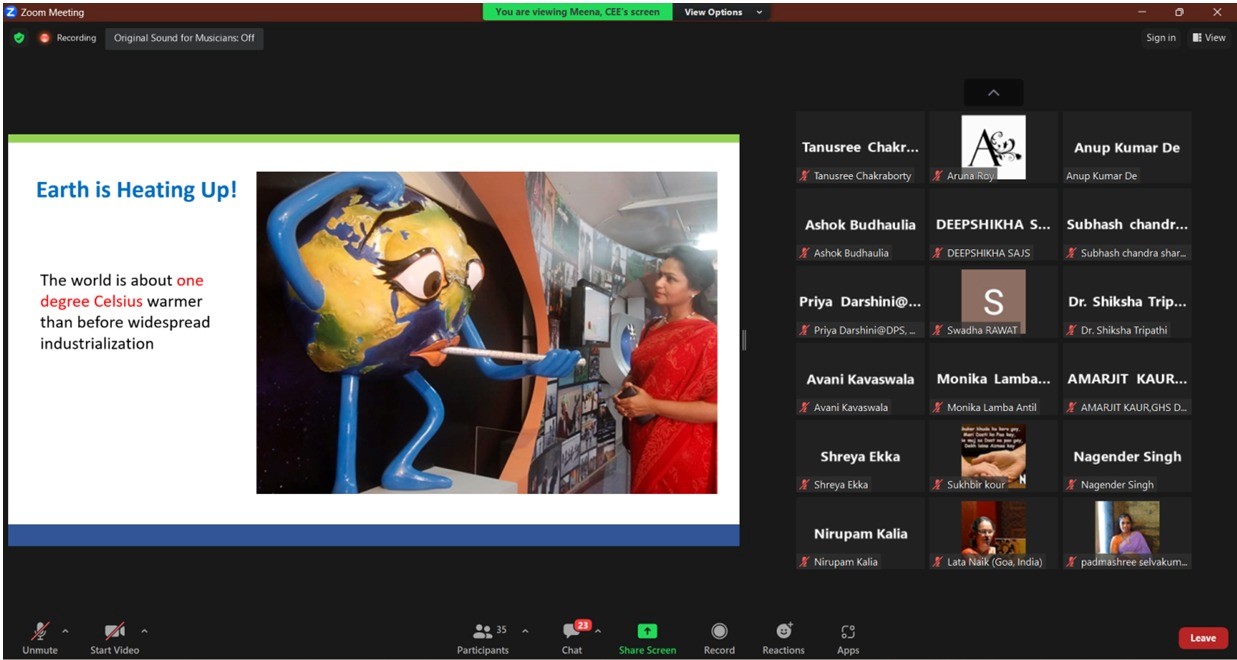Open the Reactions emoji icon
Viewport: 1237px width, 660px height.
[x=783, y=631]
